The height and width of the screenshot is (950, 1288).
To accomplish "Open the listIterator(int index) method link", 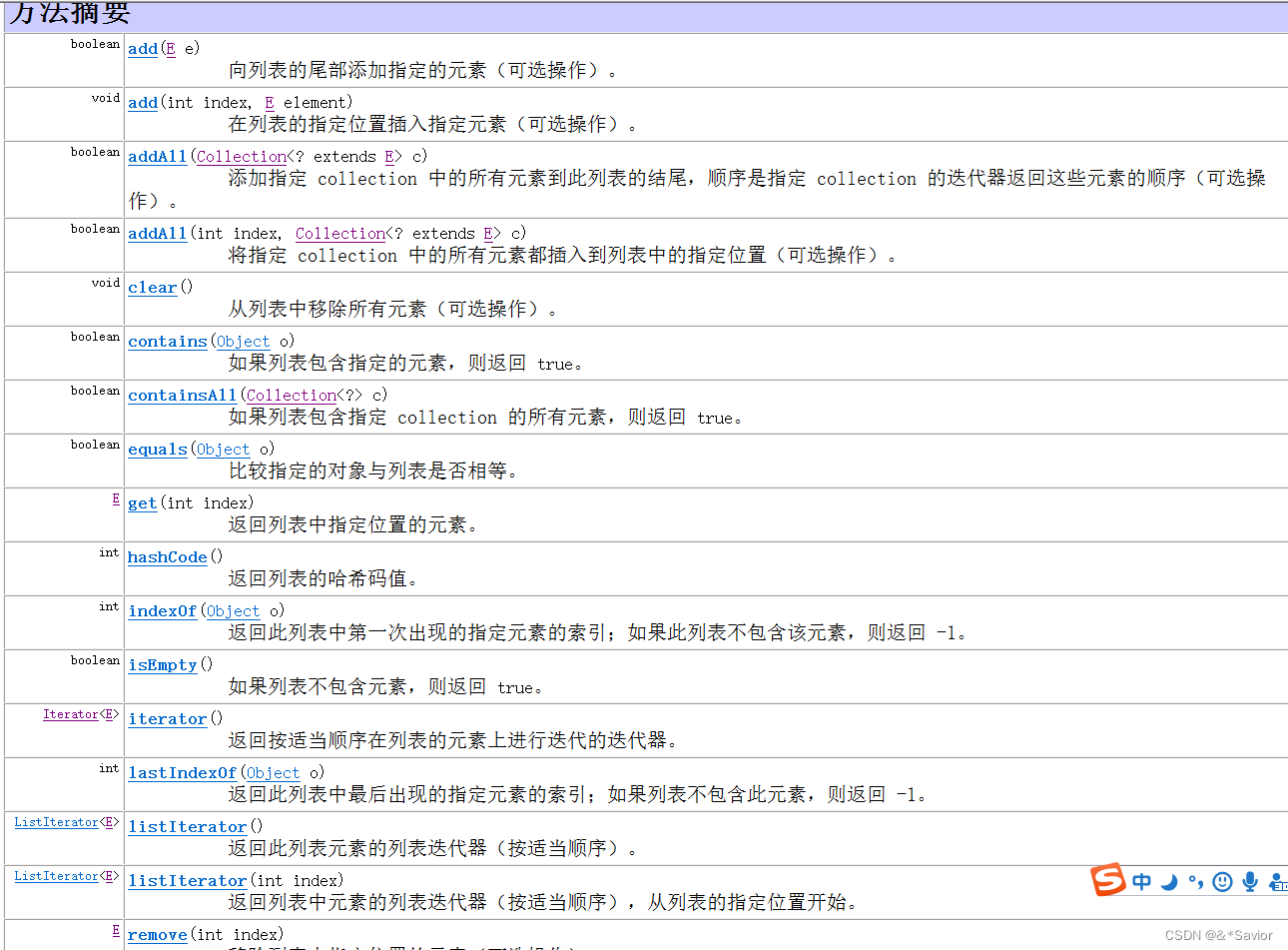I will (x=187, y=880).
